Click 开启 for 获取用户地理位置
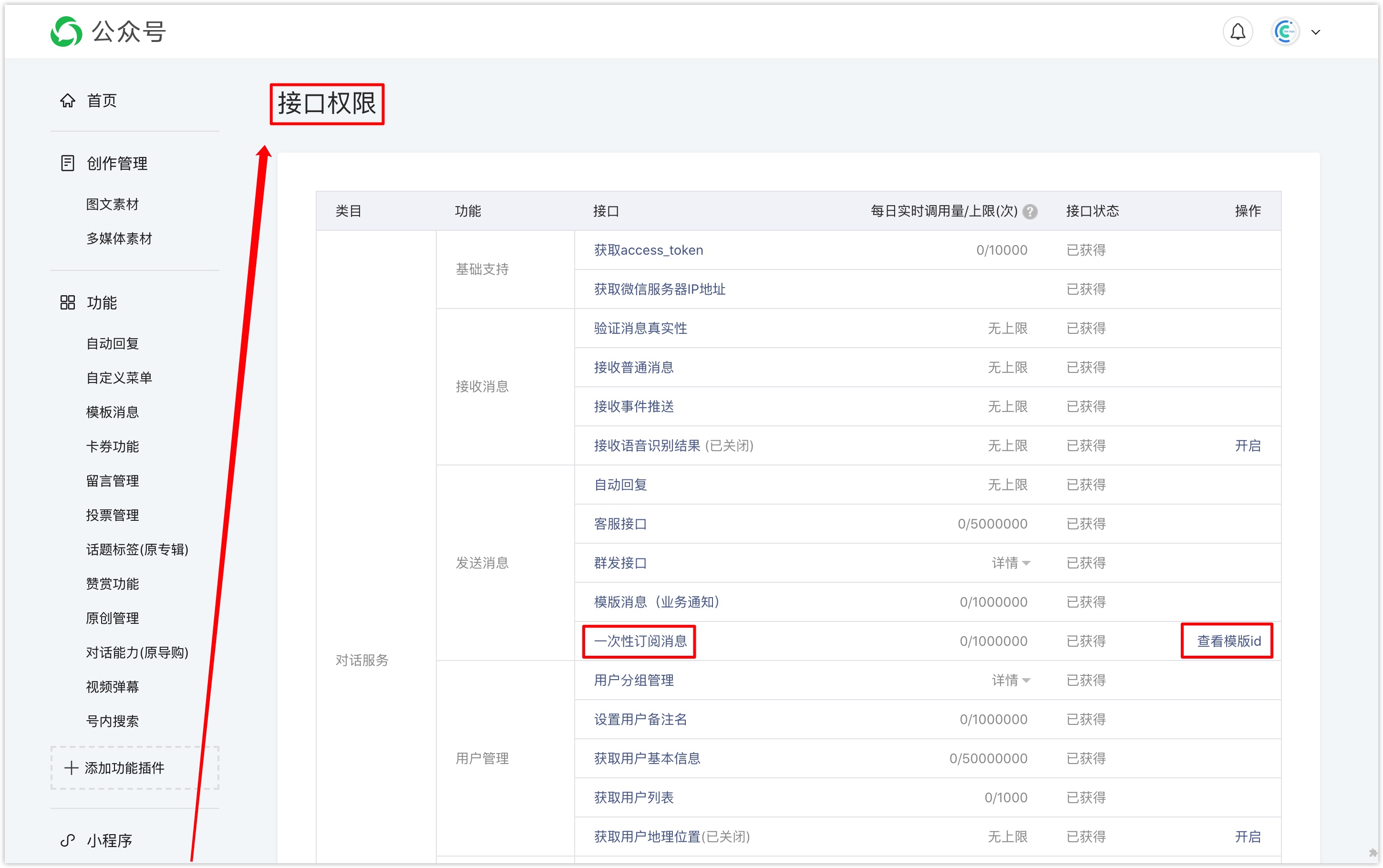The image size is (1383, 868). pos(1248,837)
